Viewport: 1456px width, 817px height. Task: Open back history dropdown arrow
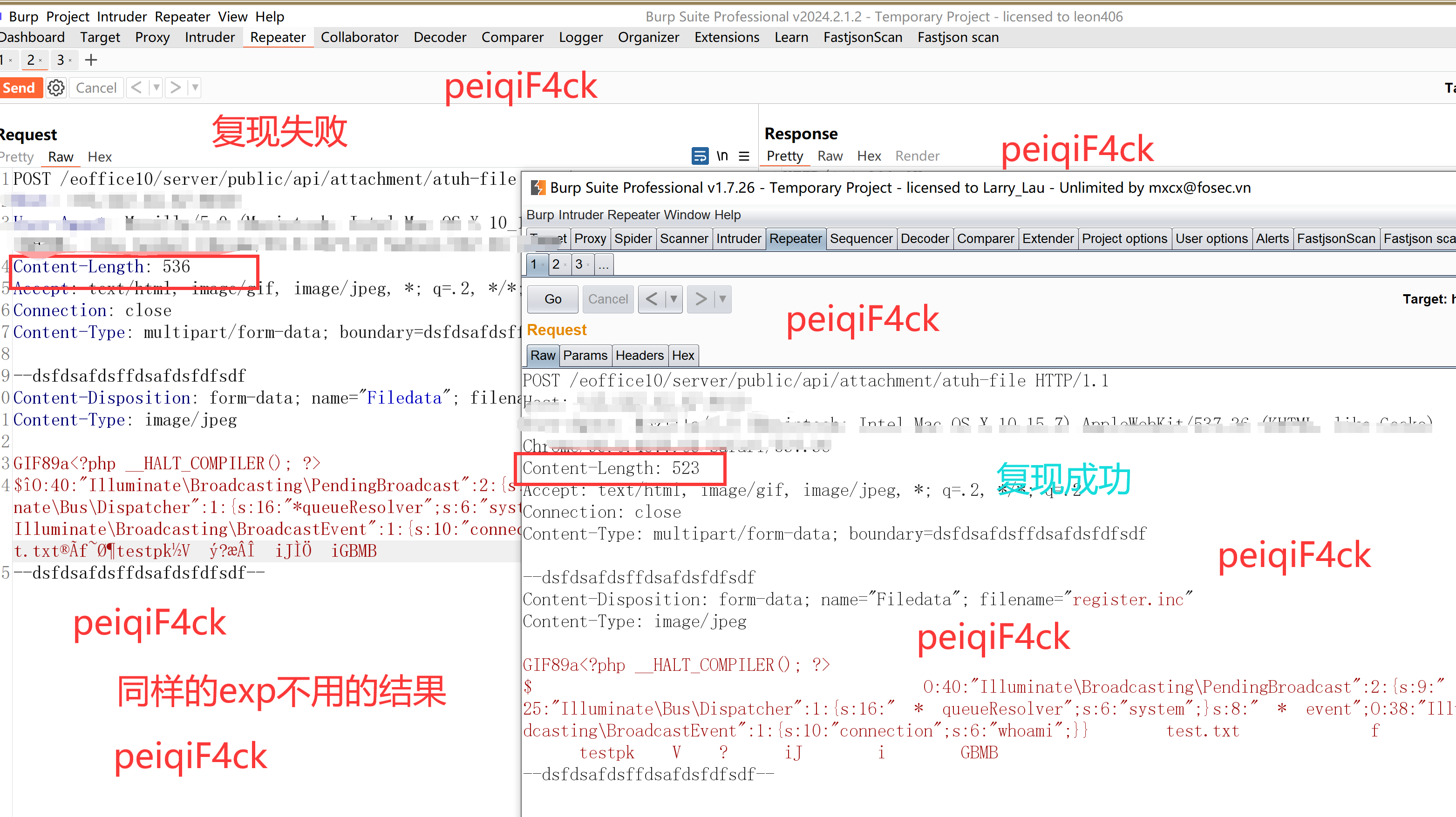click(x=156, y=88)
